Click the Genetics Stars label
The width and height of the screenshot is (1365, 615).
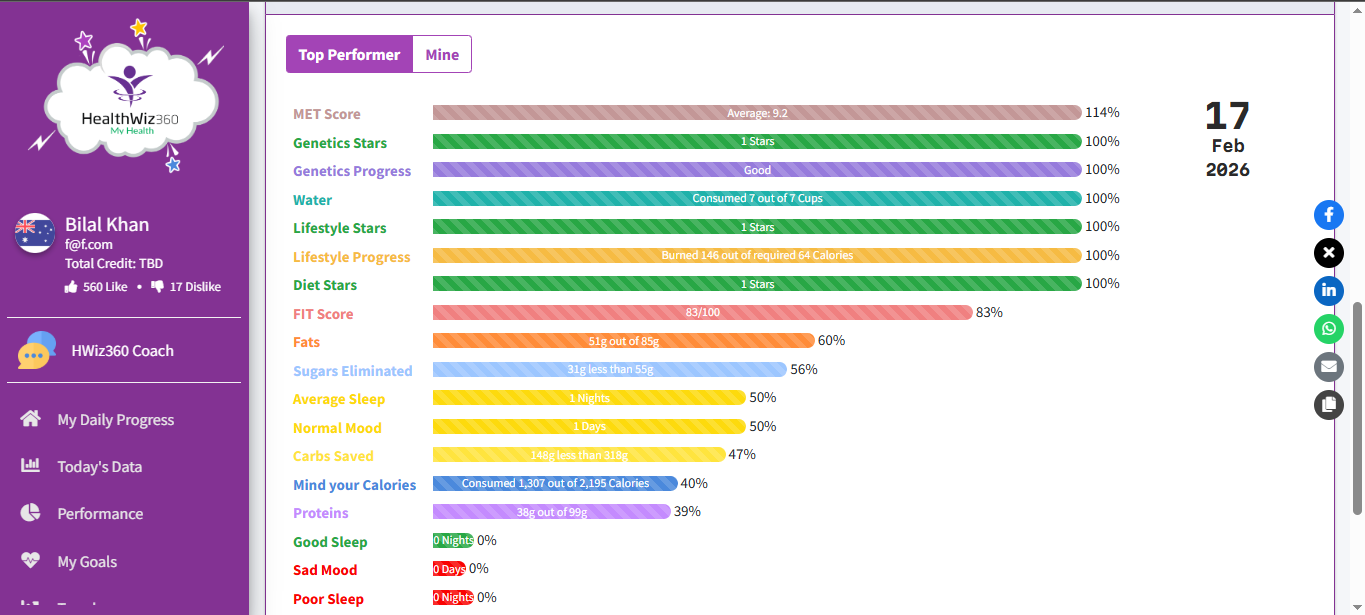[x=340, y=143]
